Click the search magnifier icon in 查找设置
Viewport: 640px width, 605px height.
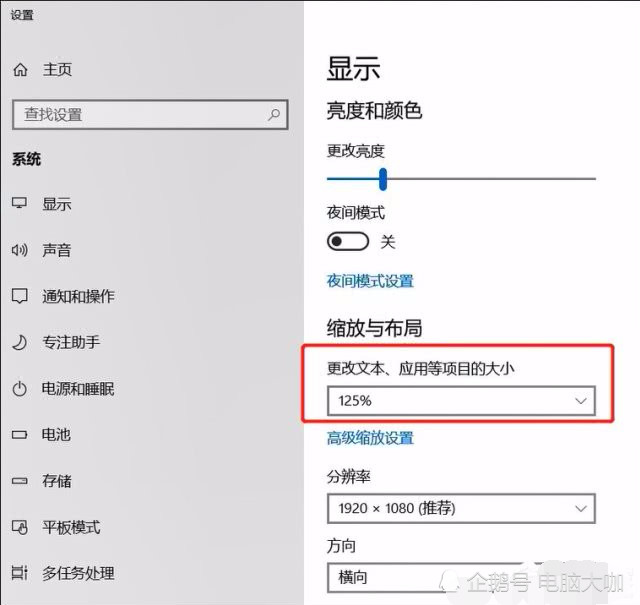point(274,115)
